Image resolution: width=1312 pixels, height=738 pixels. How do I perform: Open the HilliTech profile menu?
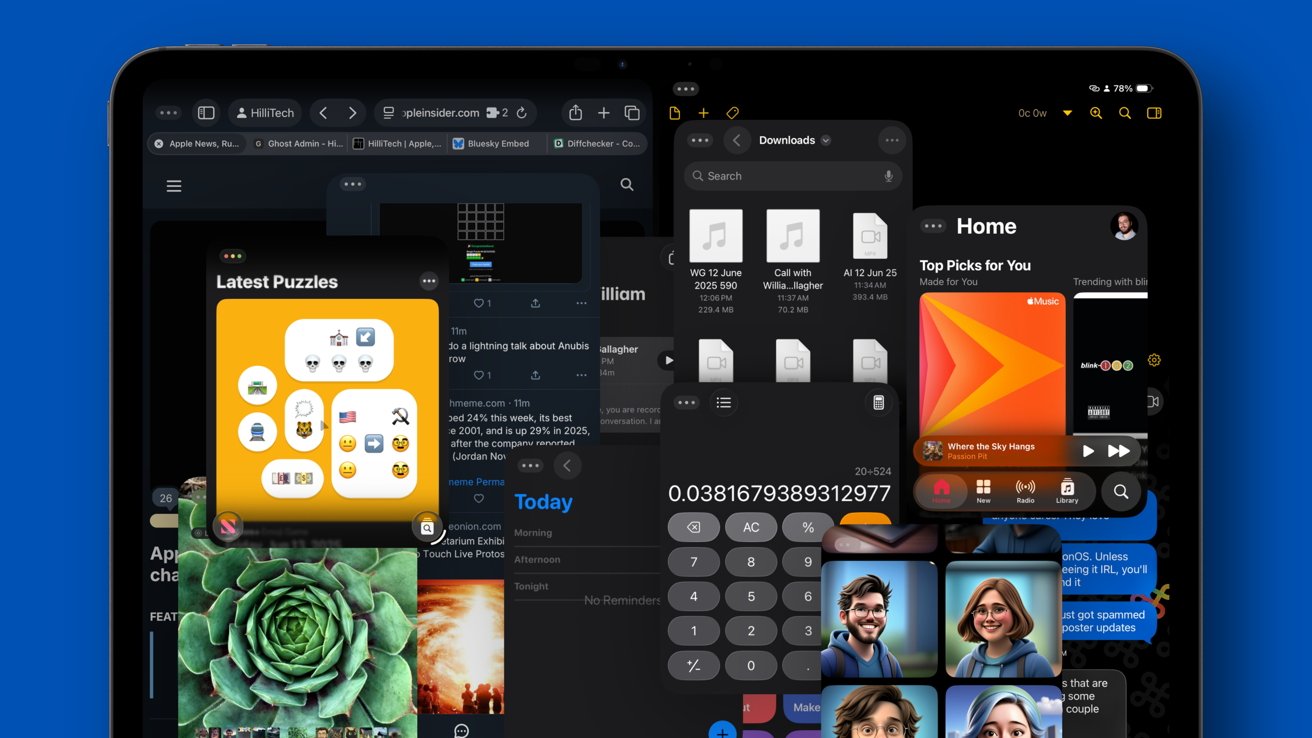[x=265, y=113]
